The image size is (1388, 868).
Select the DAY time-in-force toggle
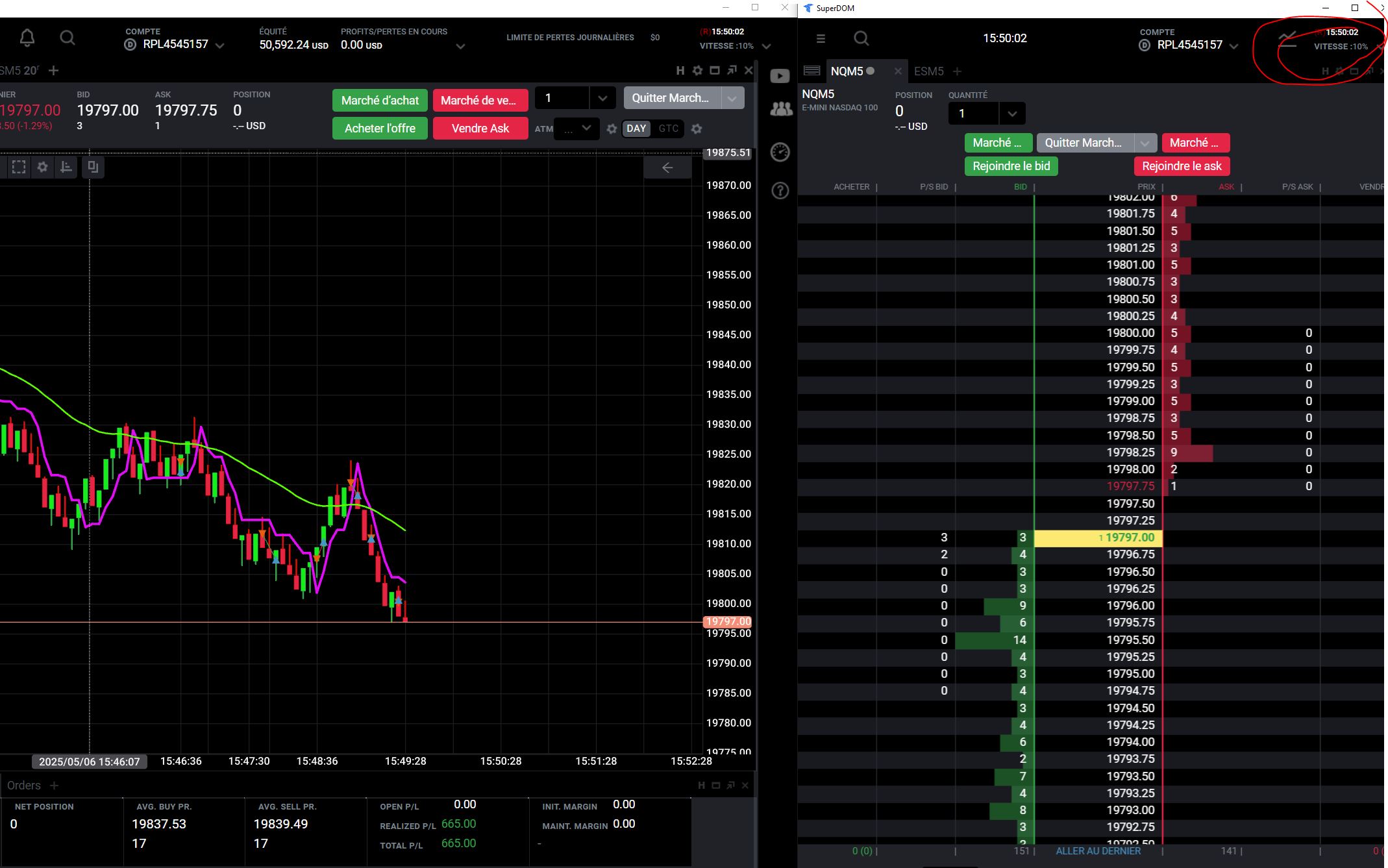click(636, 129)
